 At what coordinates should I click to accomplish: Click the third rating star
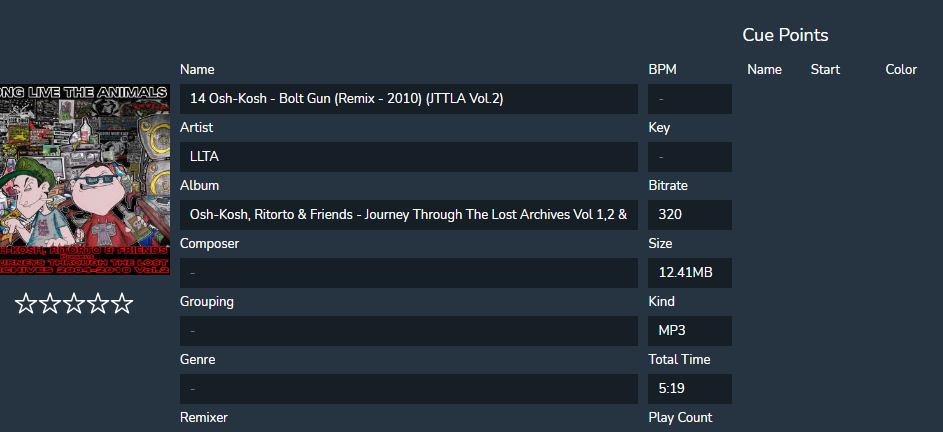74,304
